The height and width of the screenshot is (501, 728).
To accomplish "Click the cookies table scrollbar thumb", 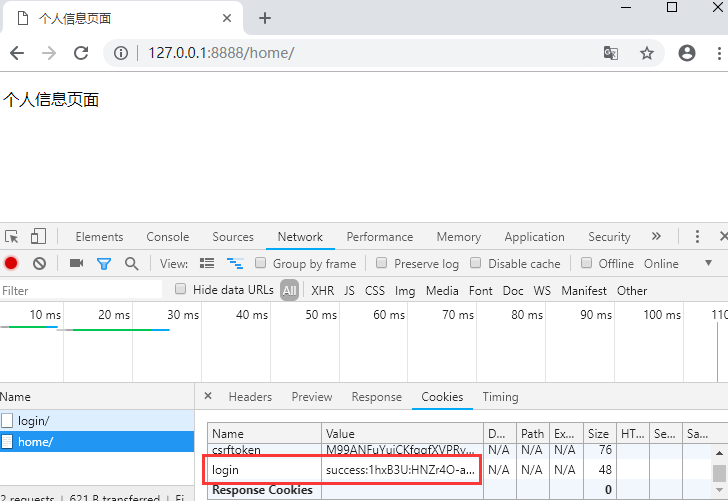I will pyautogui.click(x=719, y=473).
